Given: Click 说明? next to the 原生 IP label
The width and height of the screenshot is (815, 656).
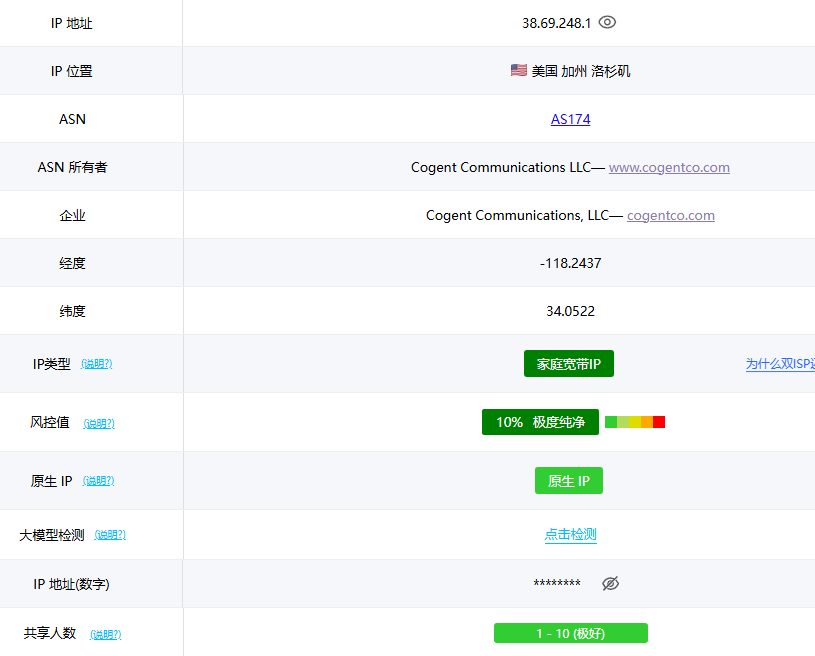Looking at the screenshot, I should coord(99,481).
